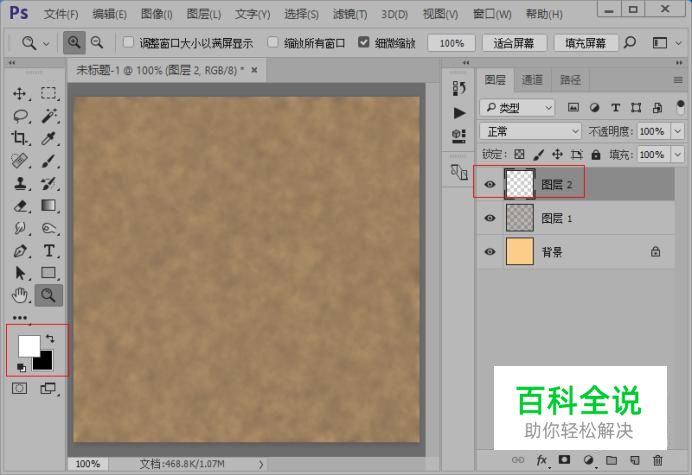Select the Magic Wand tool

pyautogui.click(x=49, y=116)
